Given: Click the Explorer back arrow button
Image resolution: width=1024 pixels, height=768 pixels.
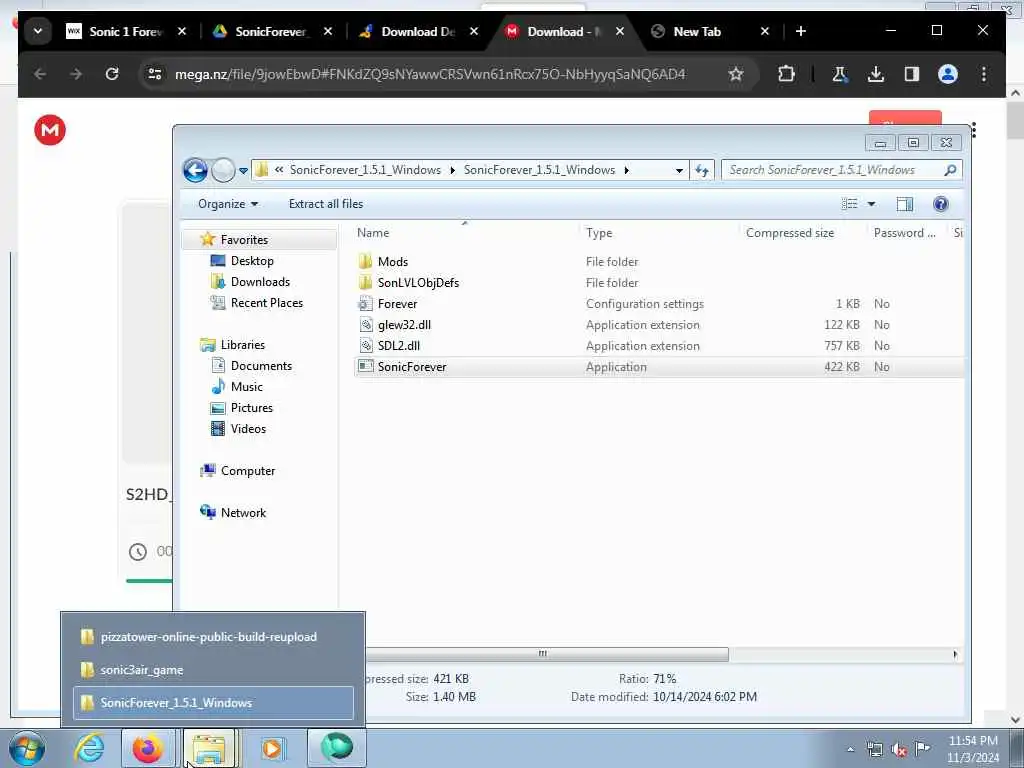Looking at the screenshot, I should click(x=195, y=170).
